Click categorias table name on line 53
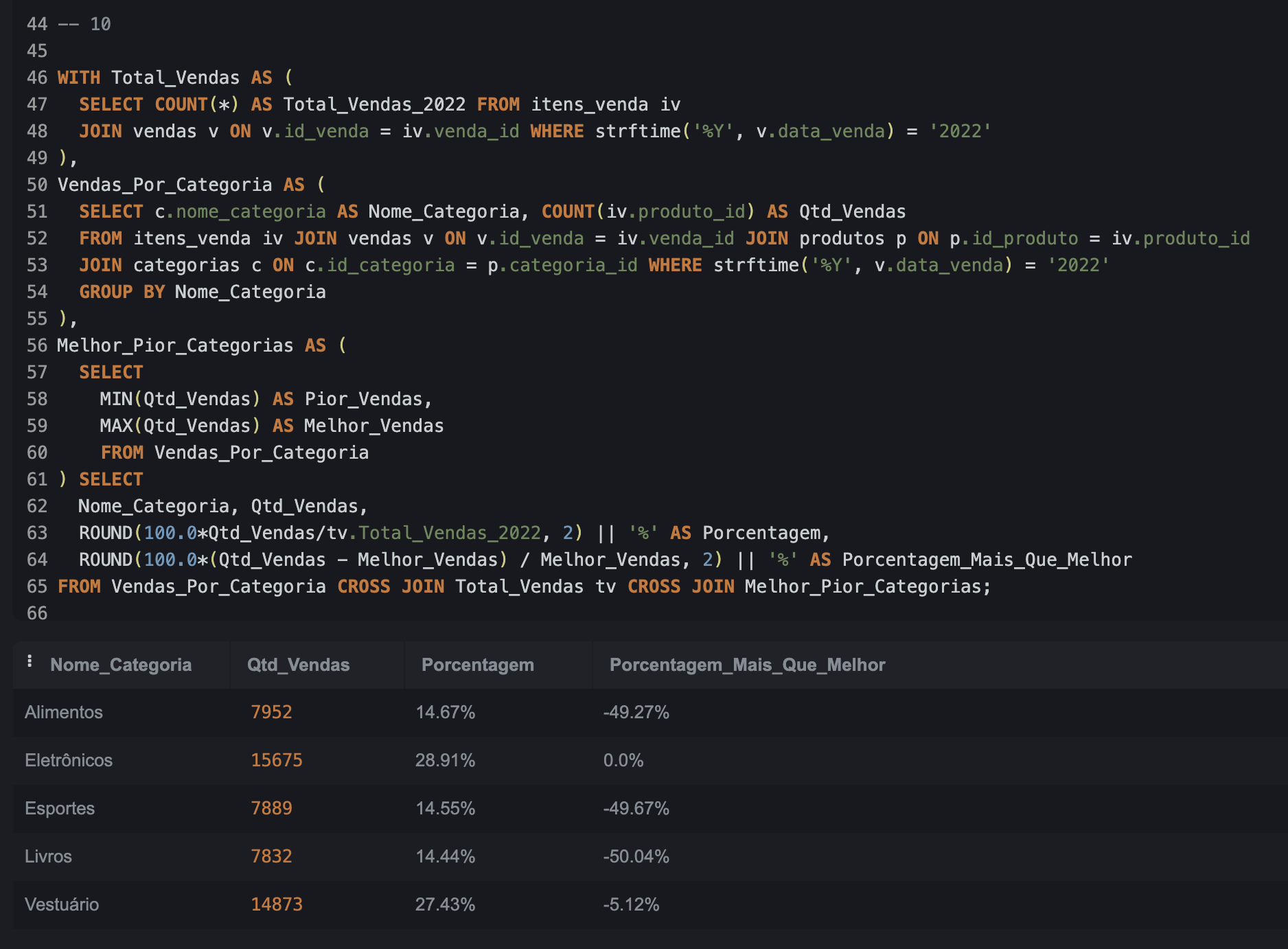This screenshot has width=1288, height=949. tap(187, 265)
